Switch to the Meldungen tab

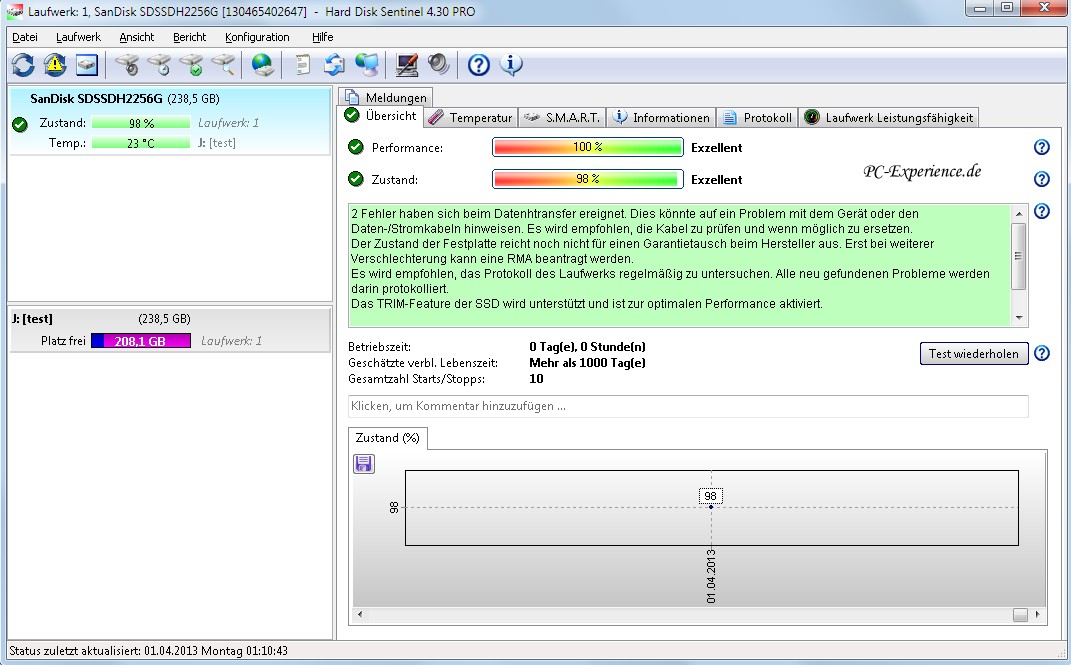(386, 97)
